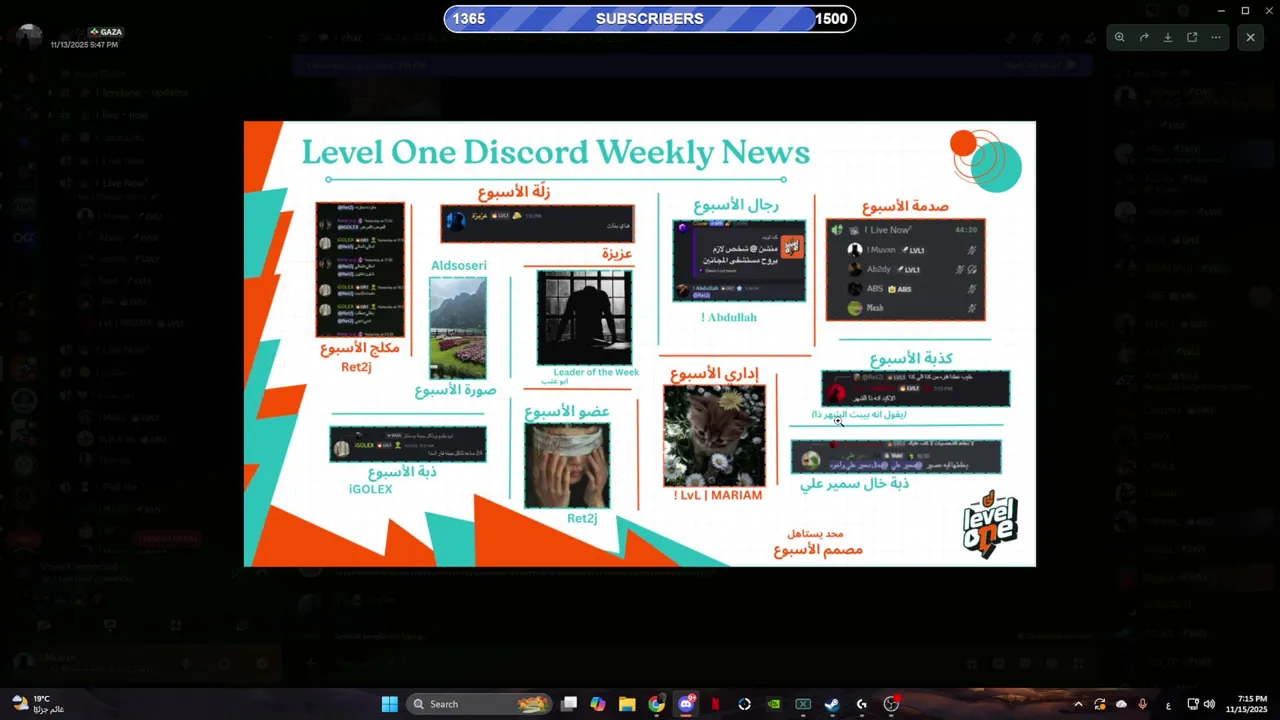Click the "Leader of the Week" caption
The image size is (1280, 720).
[596, 372]
